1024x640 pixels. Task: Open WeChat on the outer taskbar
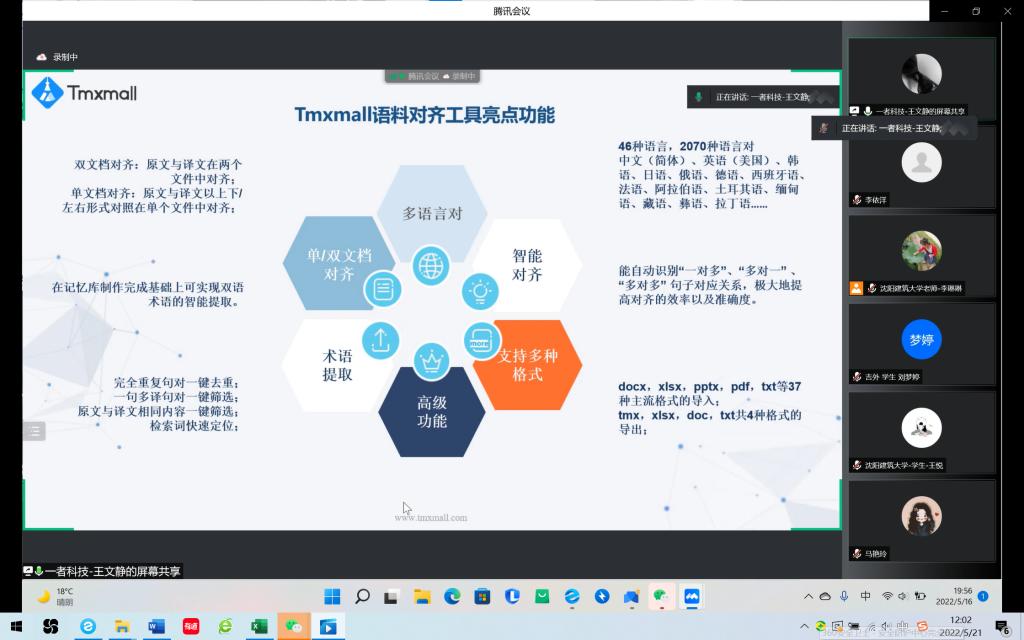pyautogui.click(x=294, y=627)
